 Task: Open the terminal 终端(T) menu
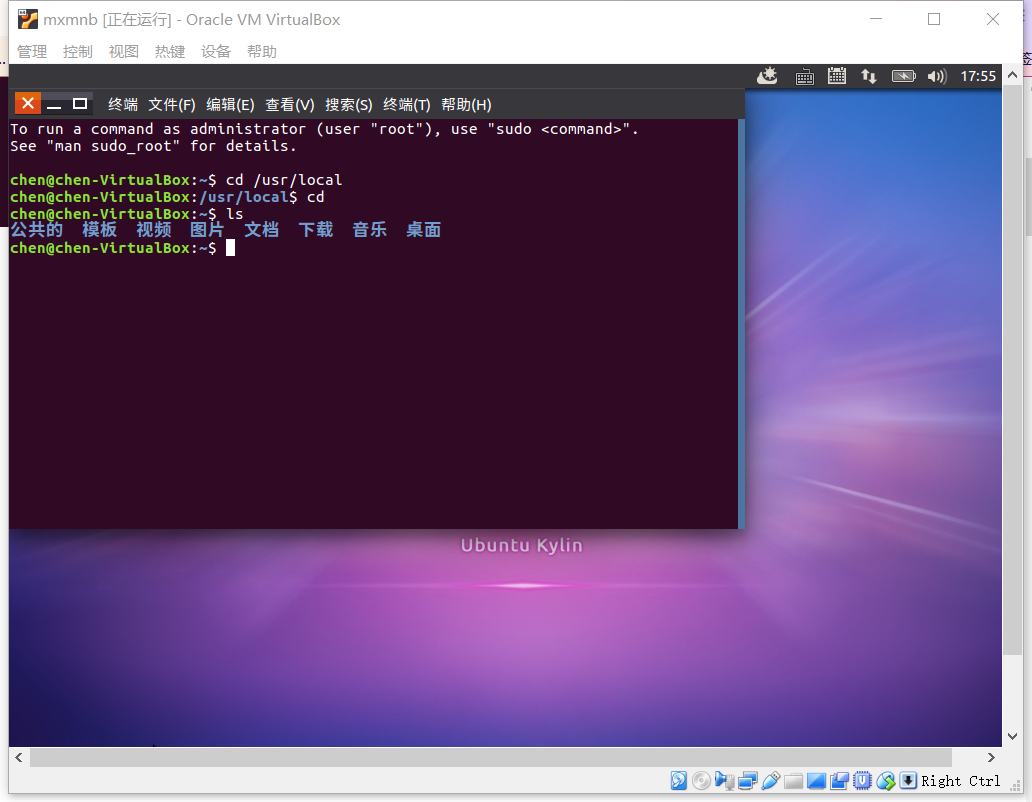(407, 105)
